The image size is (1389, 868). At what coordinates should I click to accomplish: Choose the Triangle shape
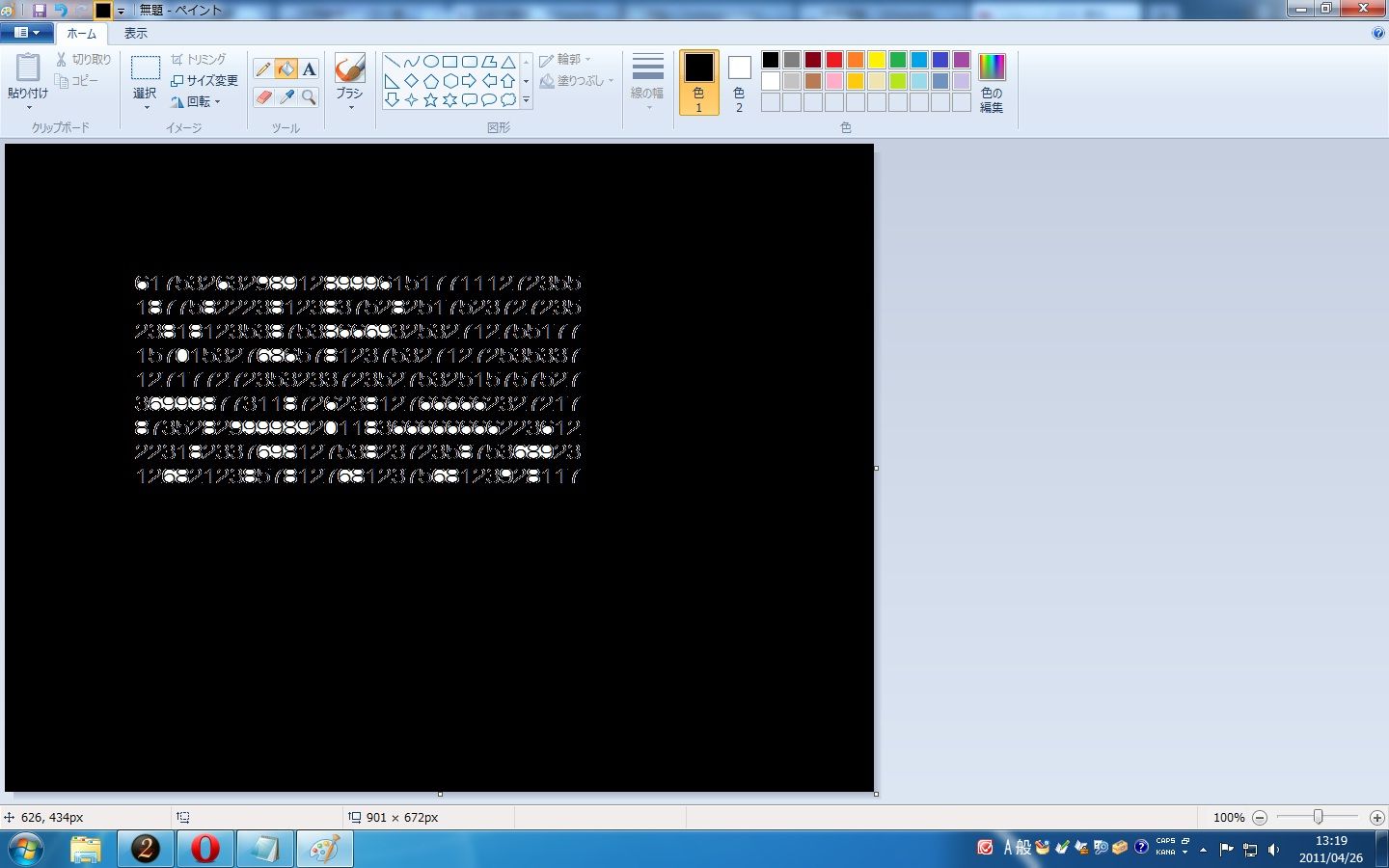pos(508,62)
